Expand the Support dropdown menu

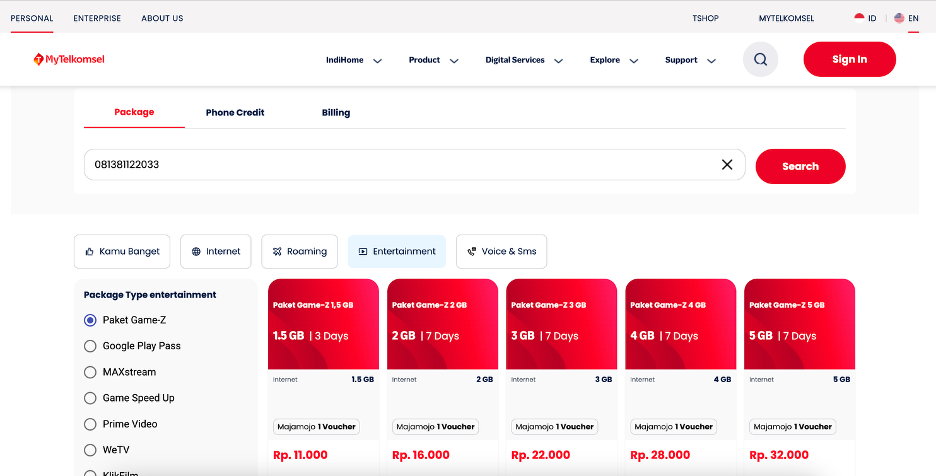click(x=690, y=60)
